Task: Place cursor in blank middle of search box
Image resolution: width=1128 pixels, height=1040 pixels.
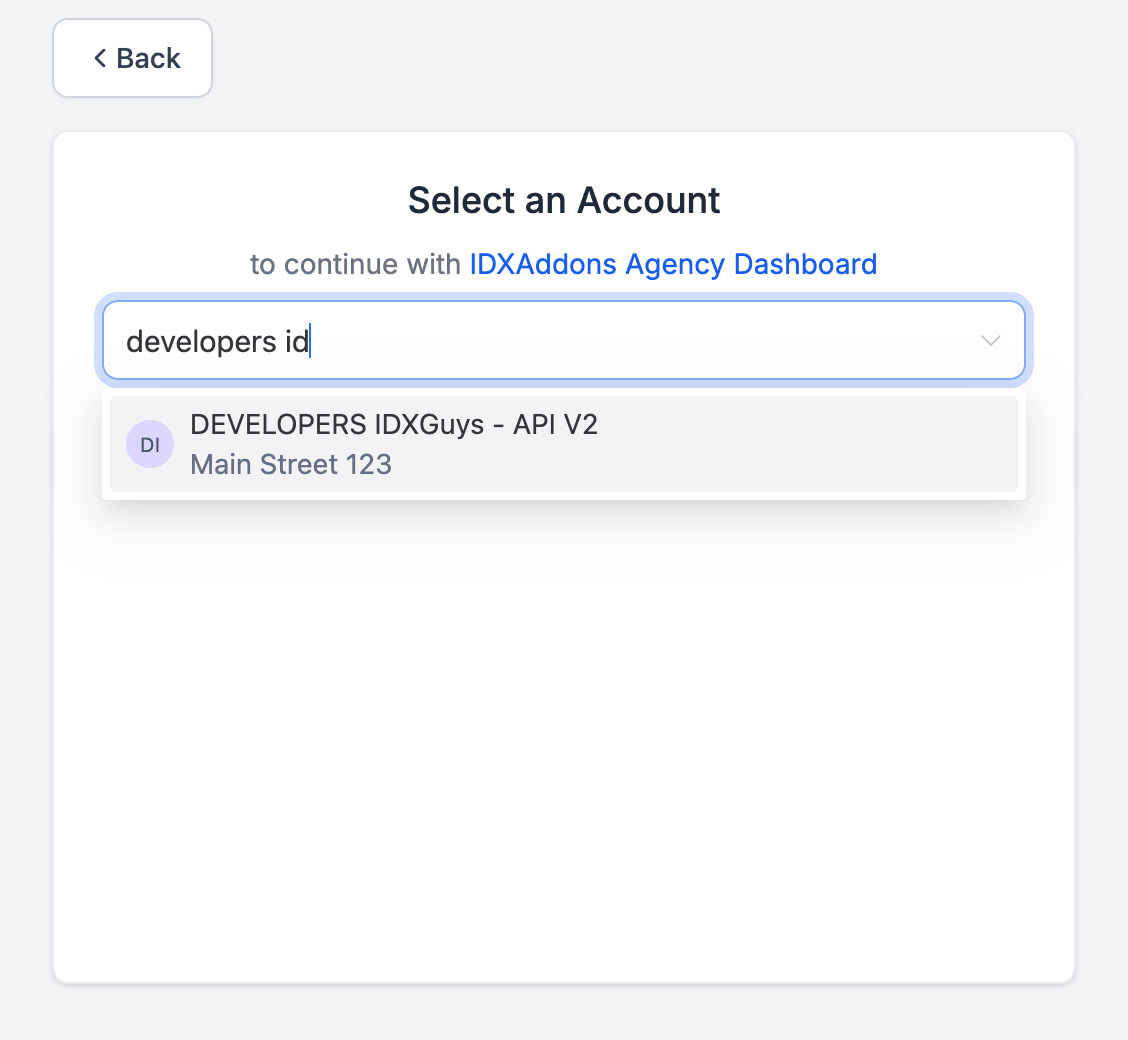Action: pos(640,341)
